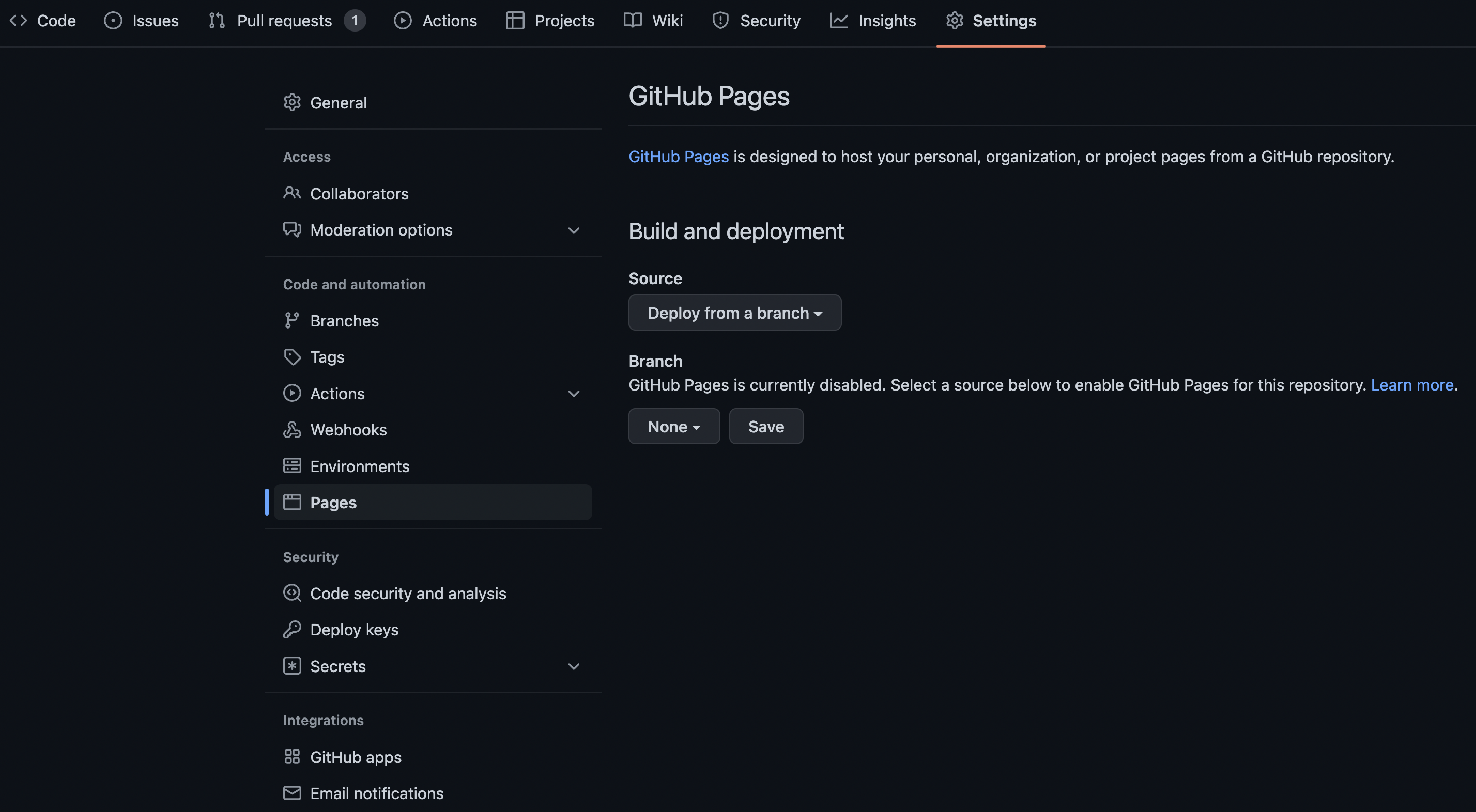Expand the Secrets submenu chevron

(x=574, y=666)
